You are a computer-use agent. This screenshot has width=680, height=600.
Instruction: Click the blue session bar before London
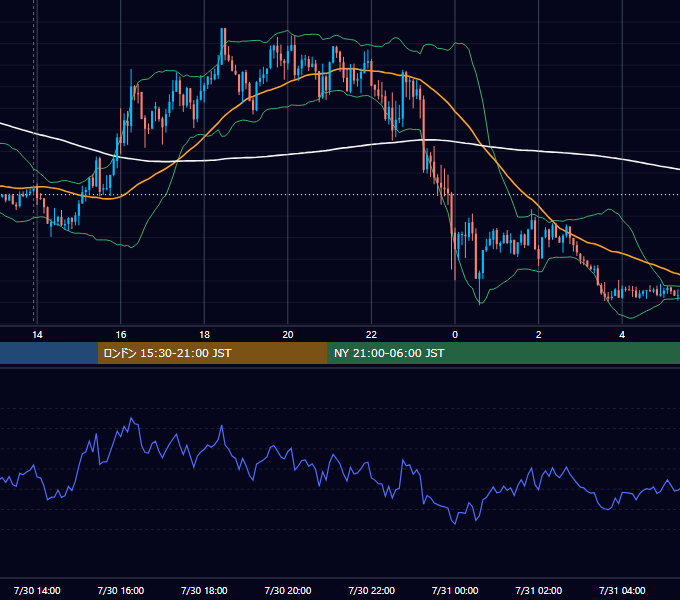point(49,353)
